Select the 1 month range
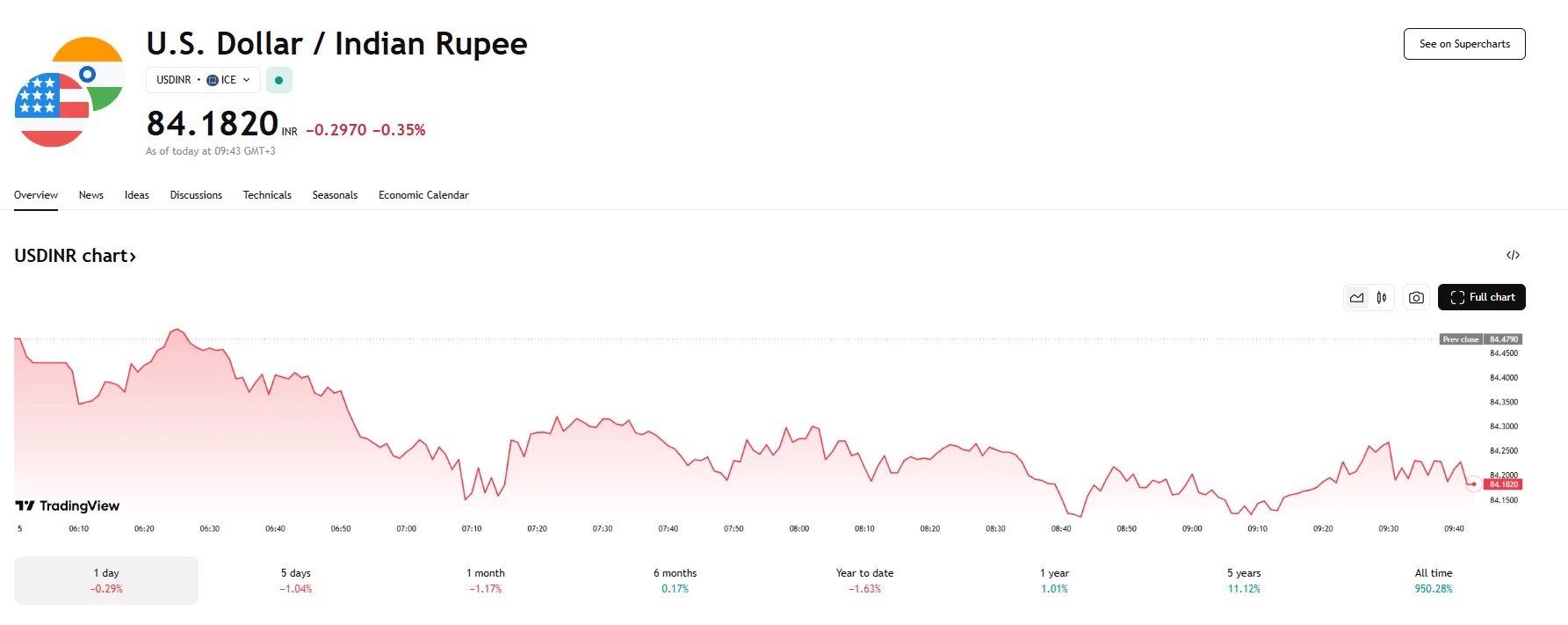Screen dimensions: 1568x625 coord(486,580)
